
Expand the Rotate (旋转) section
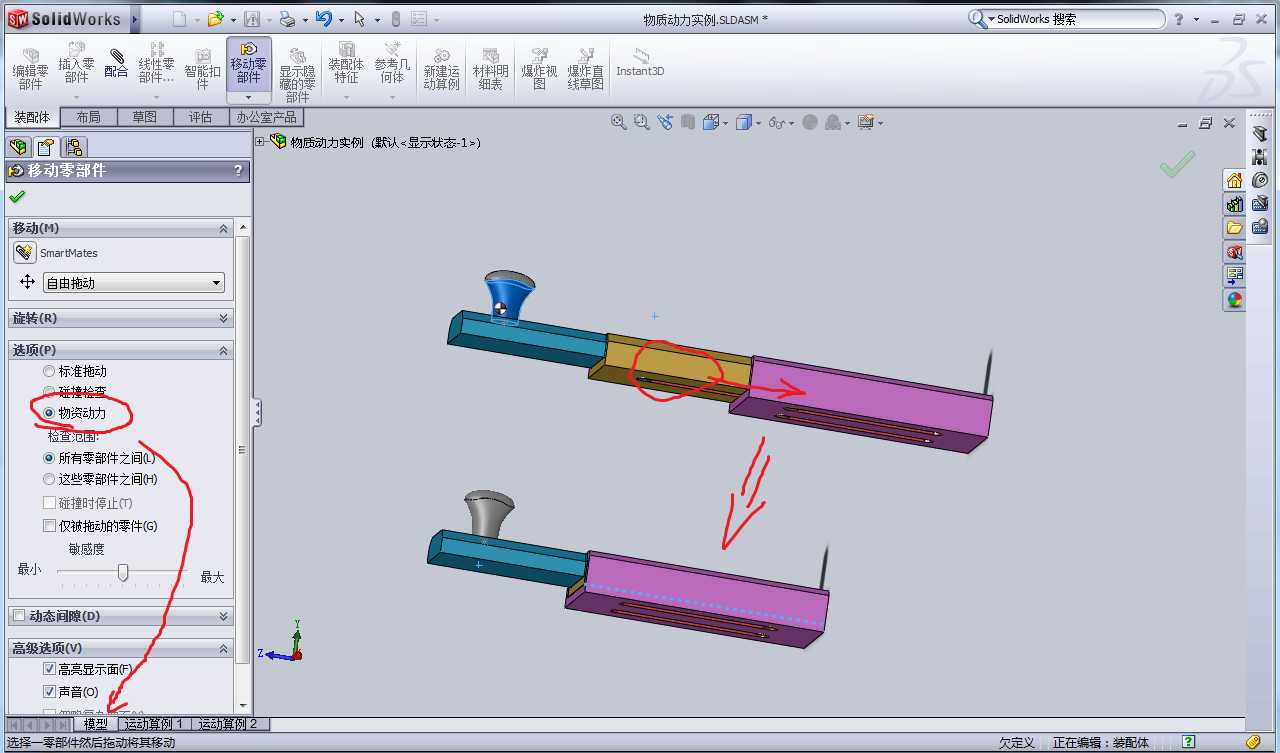pos(223,318)
